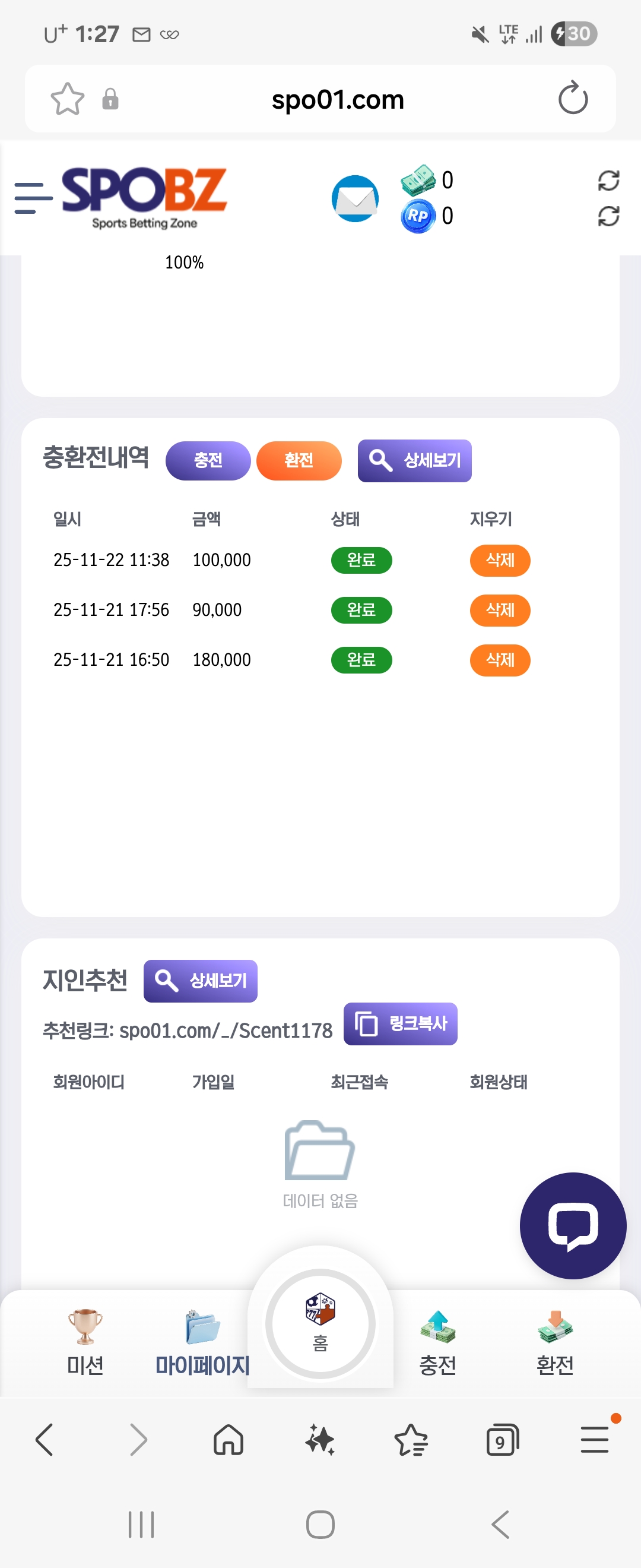Viewport: 641px width, 1568px height.
Task: Open 상세보기 for 지인추천
Action: [x=200, y=981]
